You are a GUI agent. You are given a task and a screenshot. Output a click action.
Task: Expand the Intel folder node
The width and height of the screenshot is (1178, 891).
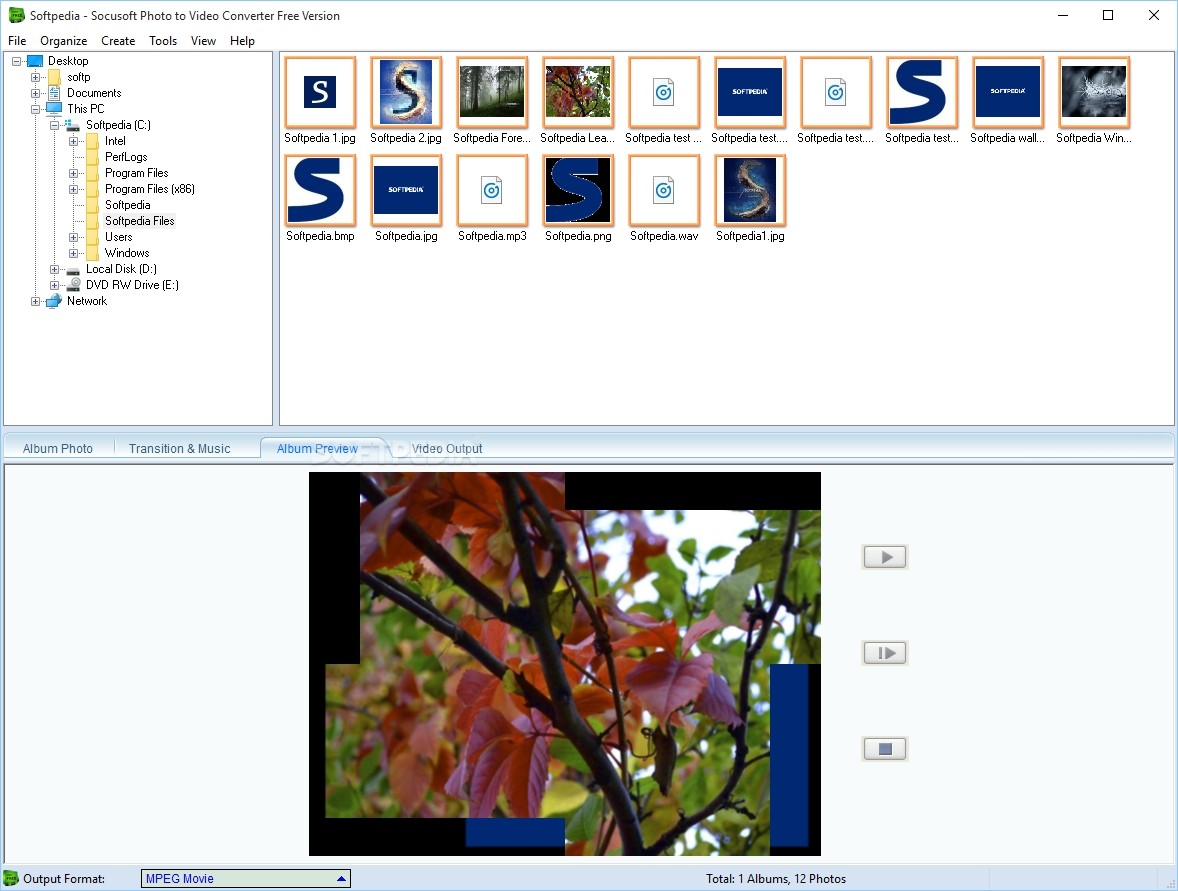click(73, 141)
